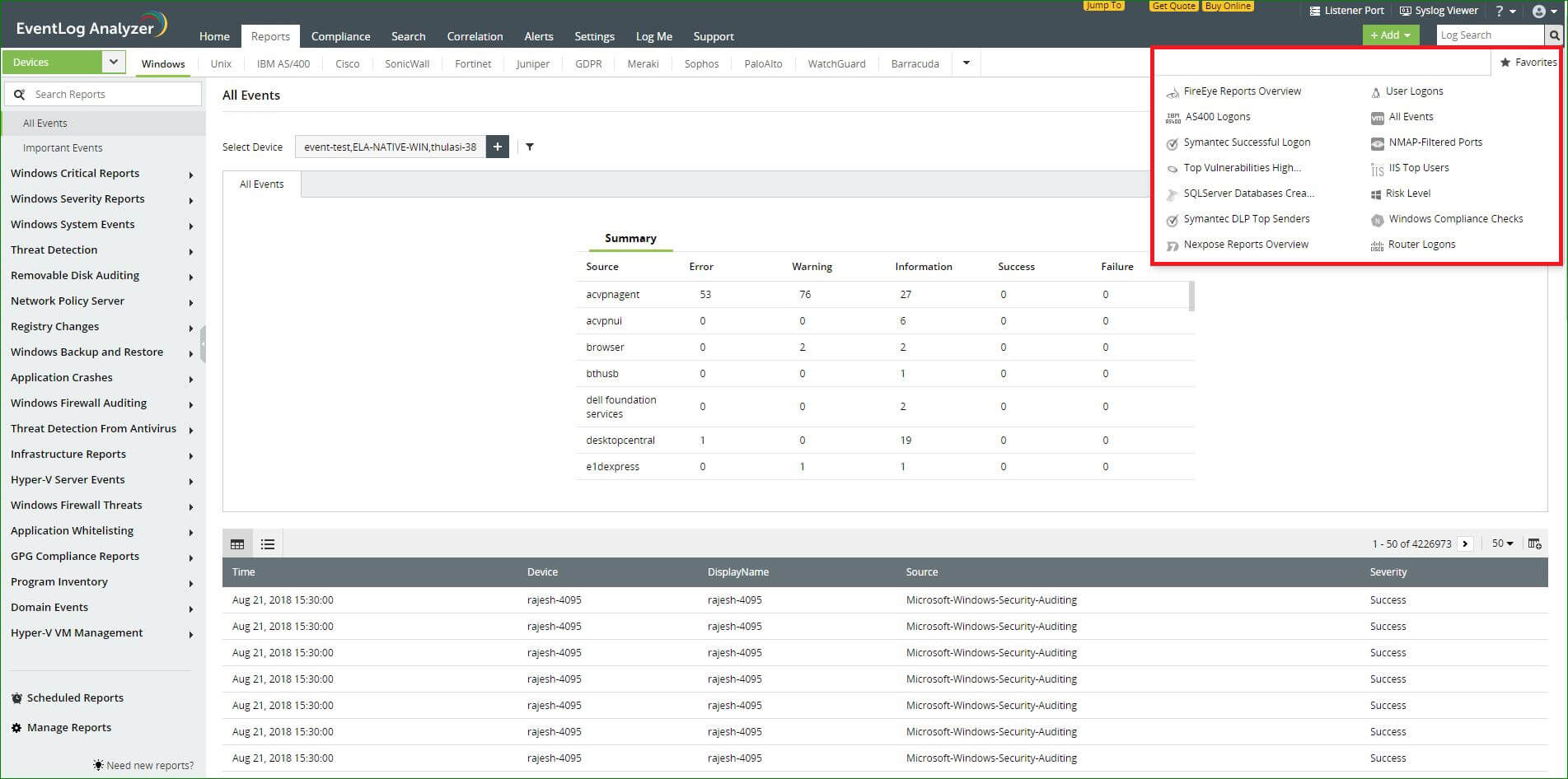Show more device types dropdown after Barracuda

point(967,63)
